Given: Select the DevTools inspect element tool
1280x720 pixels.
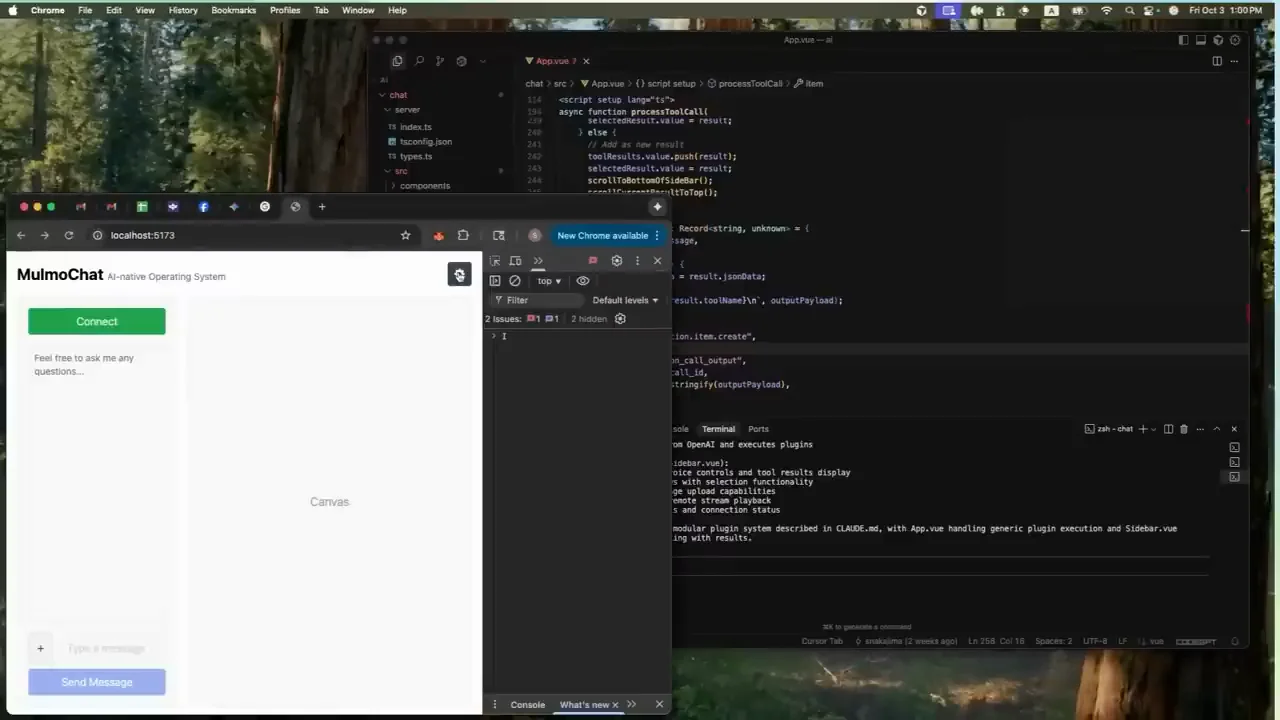Looking at the screenshot, I should (495, 261).
